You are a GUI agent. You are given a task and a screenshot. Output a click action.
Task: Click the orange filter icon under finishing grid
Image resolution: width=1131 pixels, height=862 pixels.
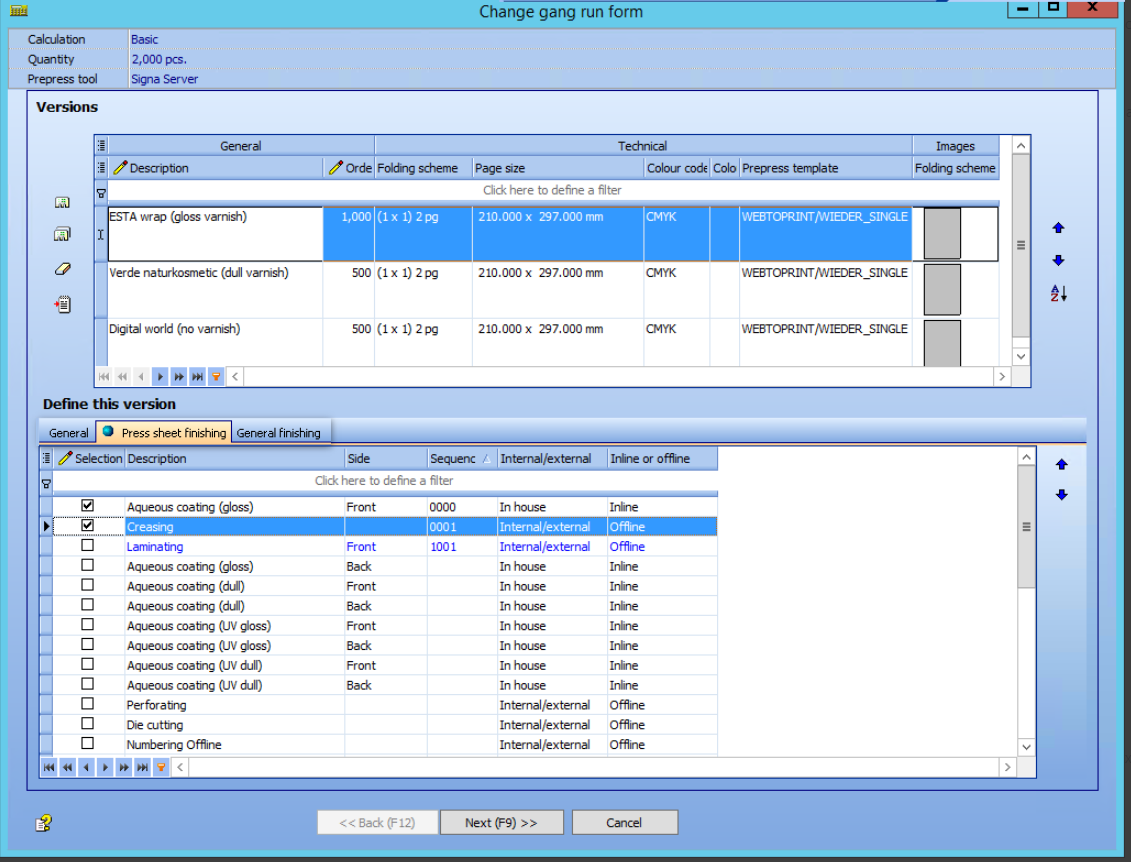(x=162, y=768)
